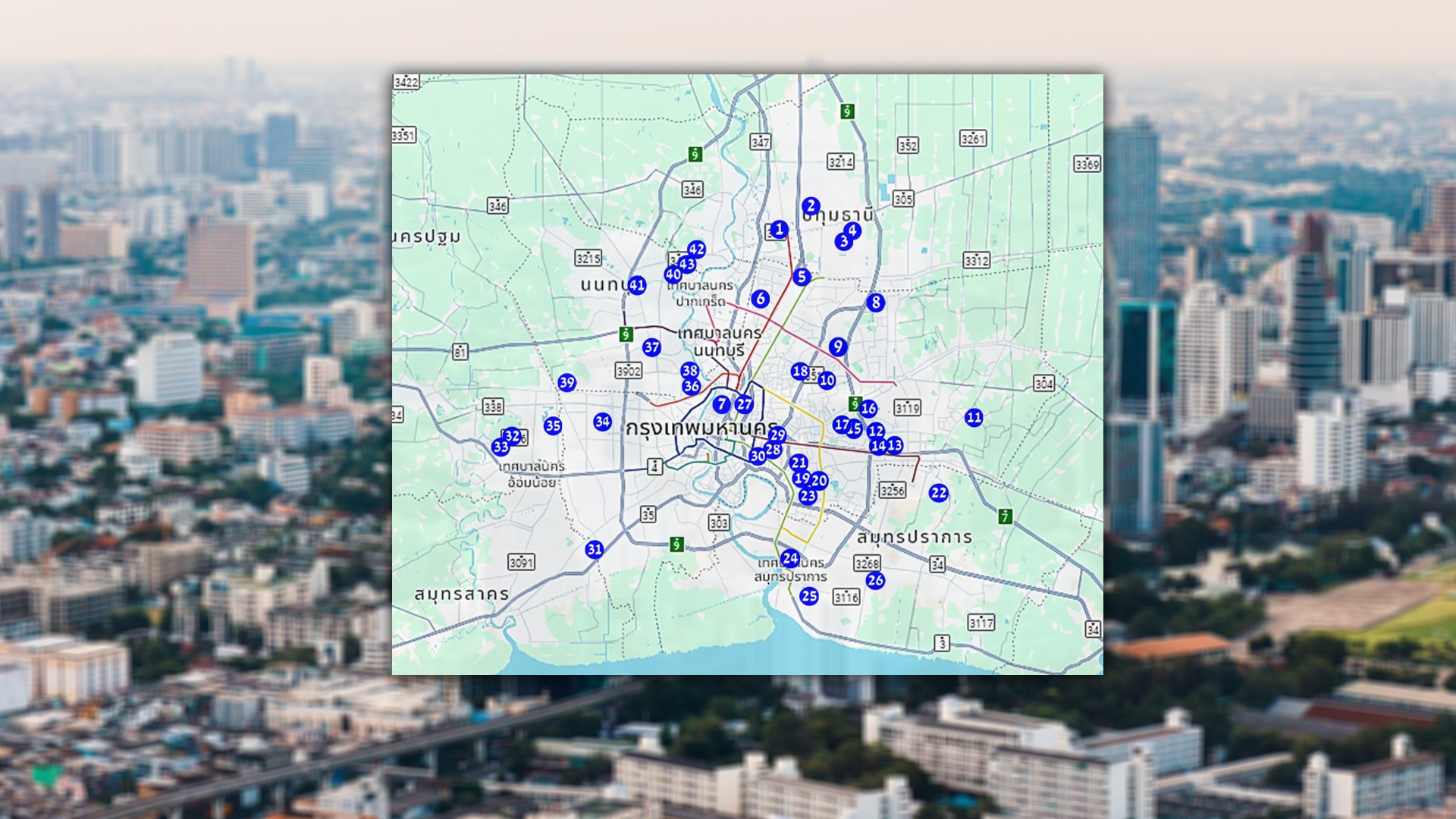This screenshot has height=819, width=1456.
Task: Select marker number 7
Action: (722, 405)
